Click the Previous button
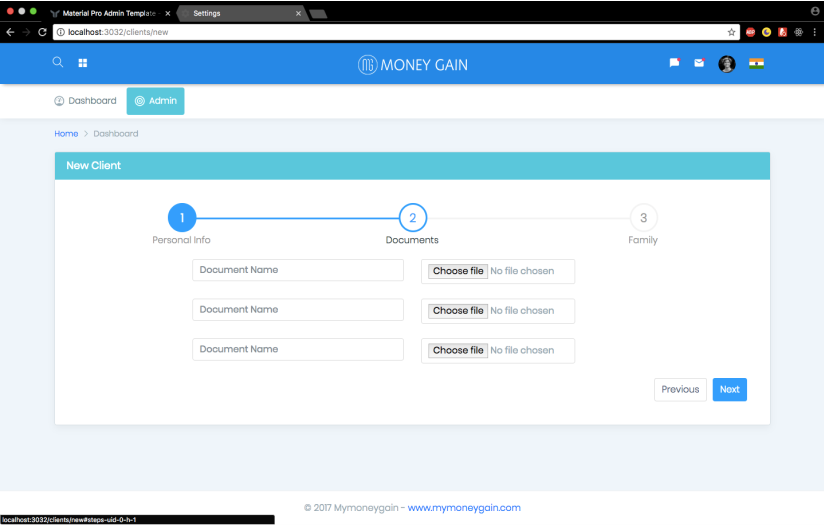Screen dimensions: 825x525 680,390
